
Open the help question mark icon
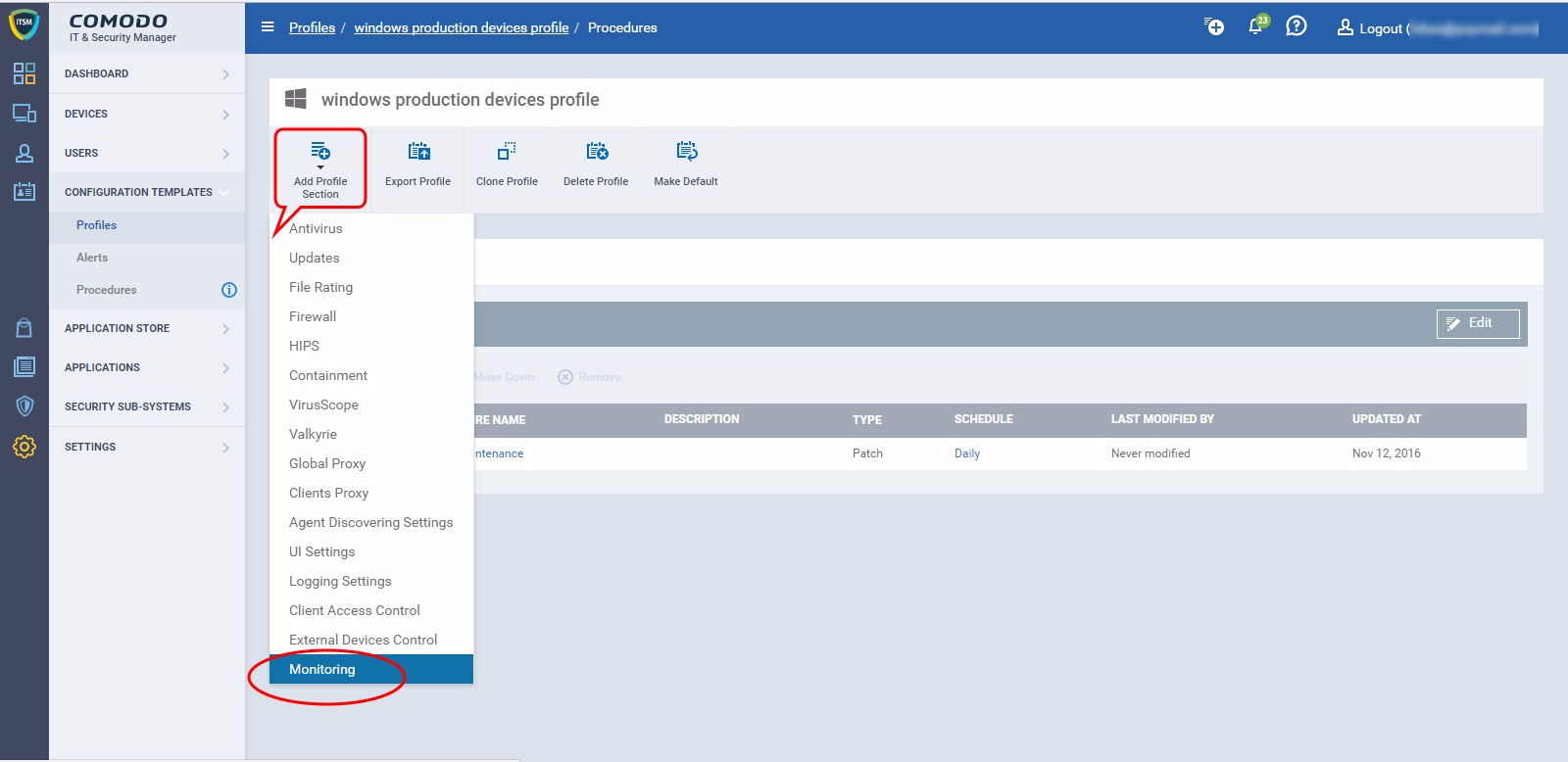(x=1297, y=26)
